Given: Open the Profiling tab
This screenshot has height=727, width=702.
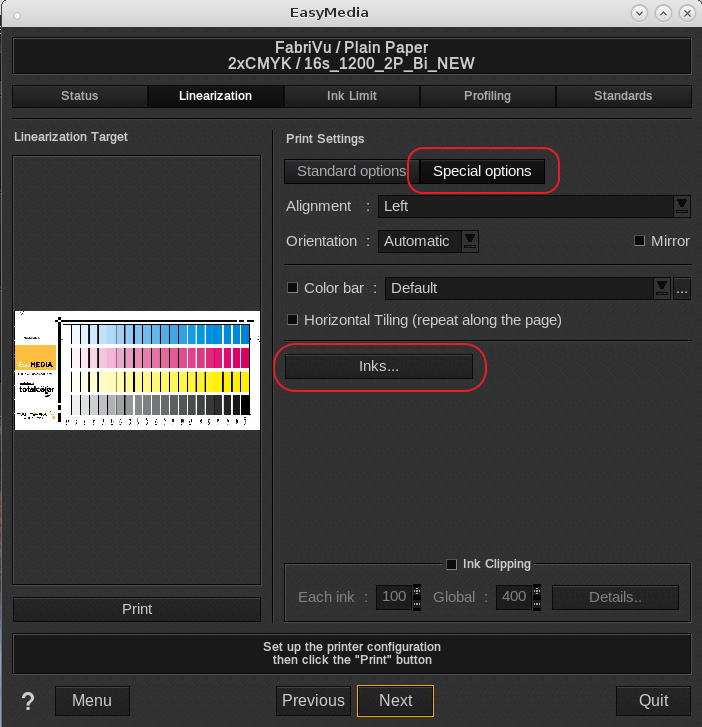Looking at the screenshot, I should pos(487,96).
